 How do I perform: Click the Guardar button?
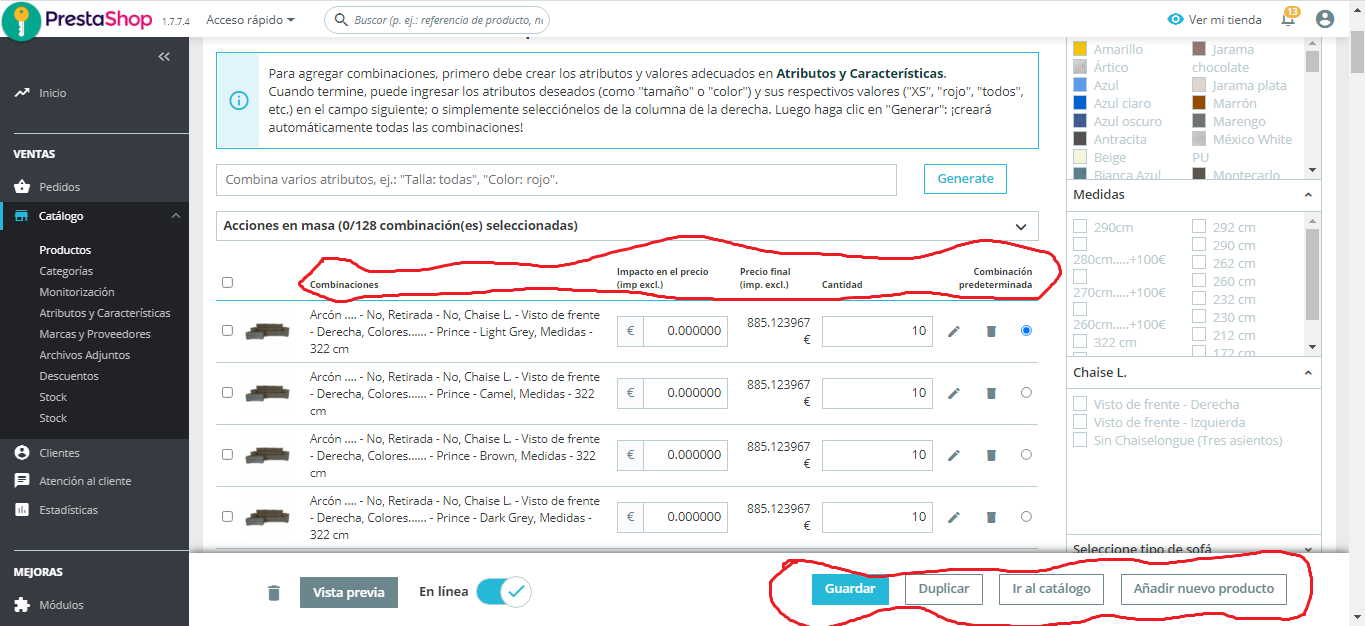(x=850, y=589)
